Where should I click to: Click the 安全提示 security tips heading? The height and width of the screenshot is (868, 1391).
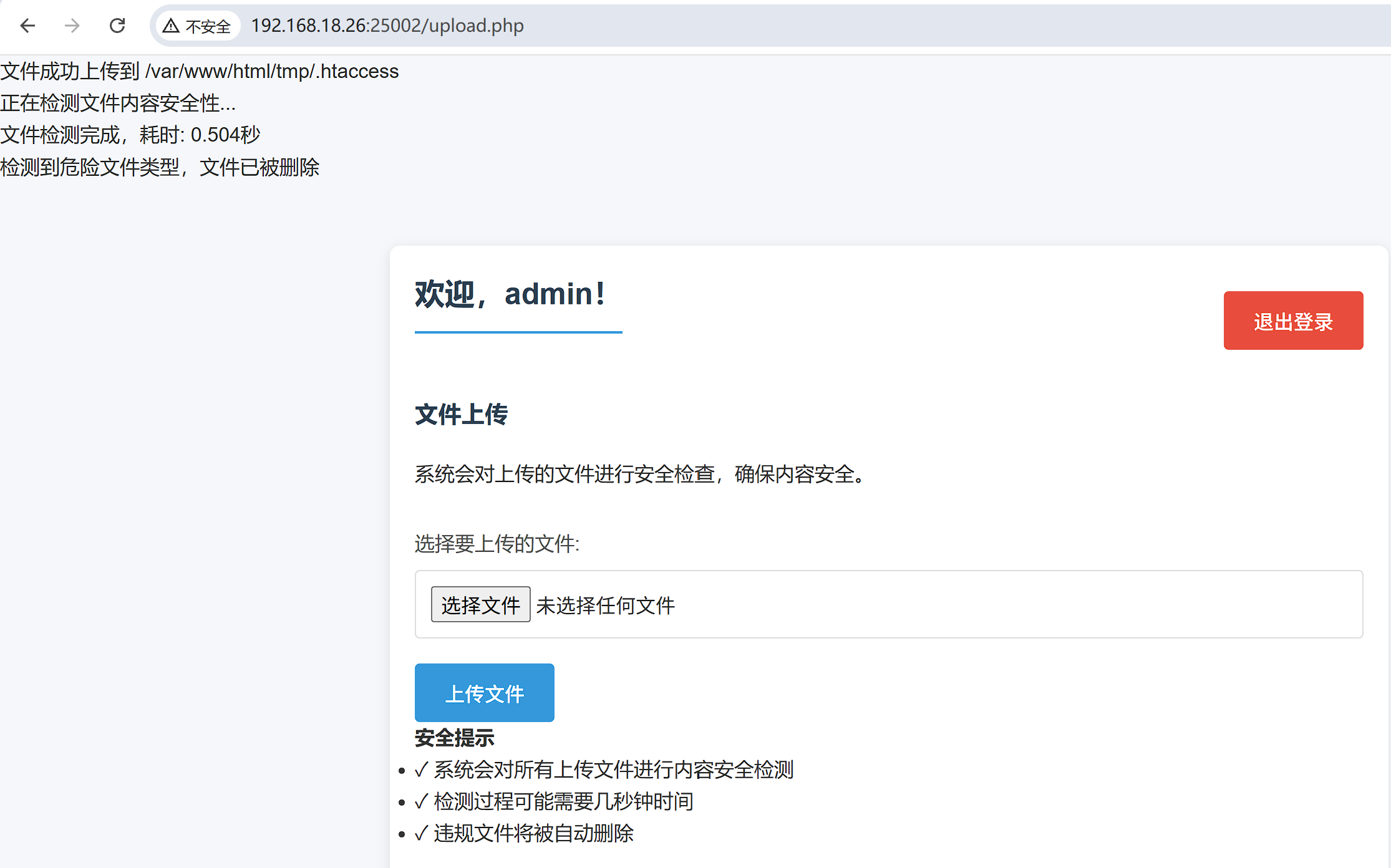[x=454, y=738]
